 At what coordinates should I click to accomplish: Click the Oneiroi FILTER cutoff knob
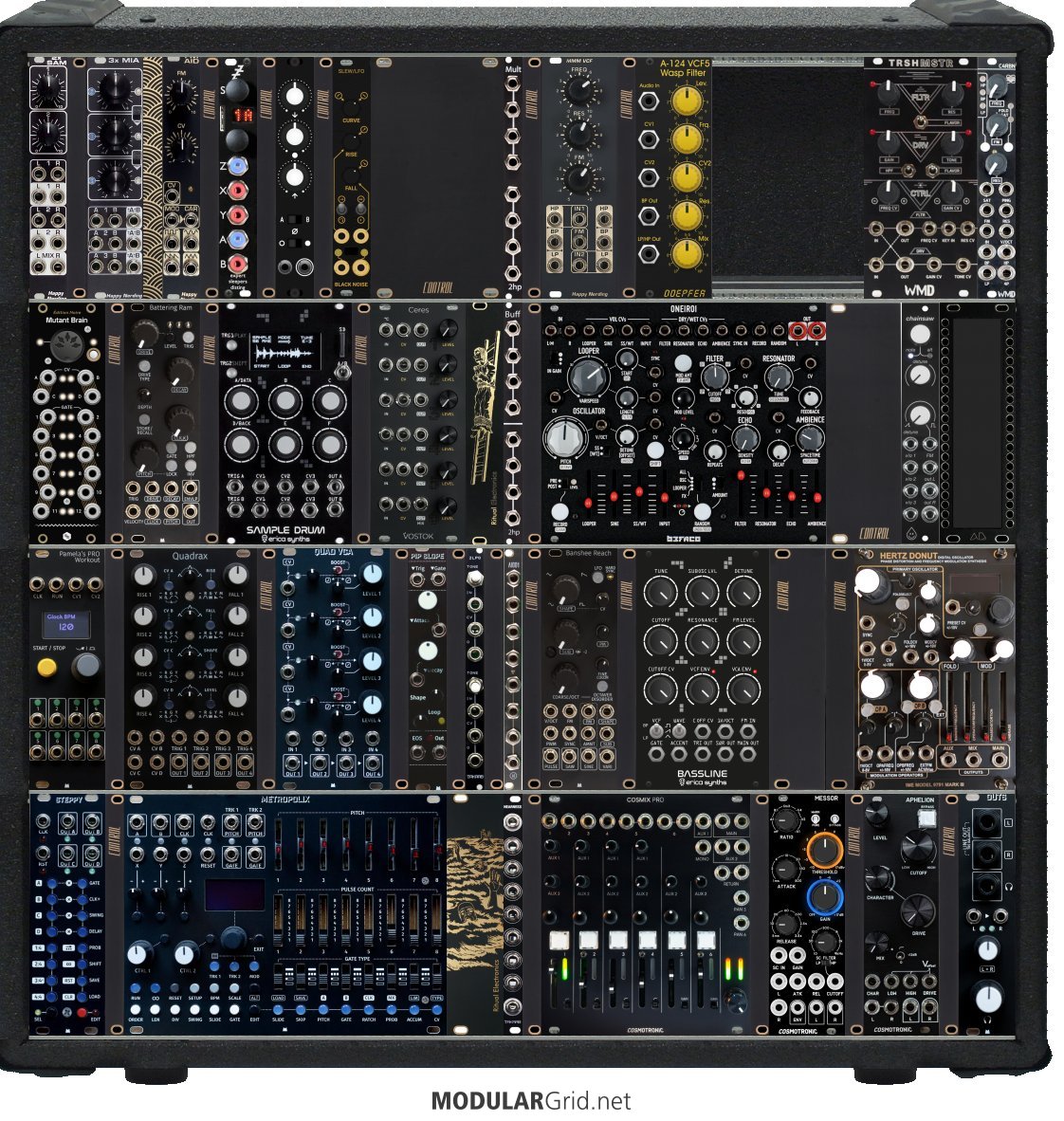coord(714,377)
